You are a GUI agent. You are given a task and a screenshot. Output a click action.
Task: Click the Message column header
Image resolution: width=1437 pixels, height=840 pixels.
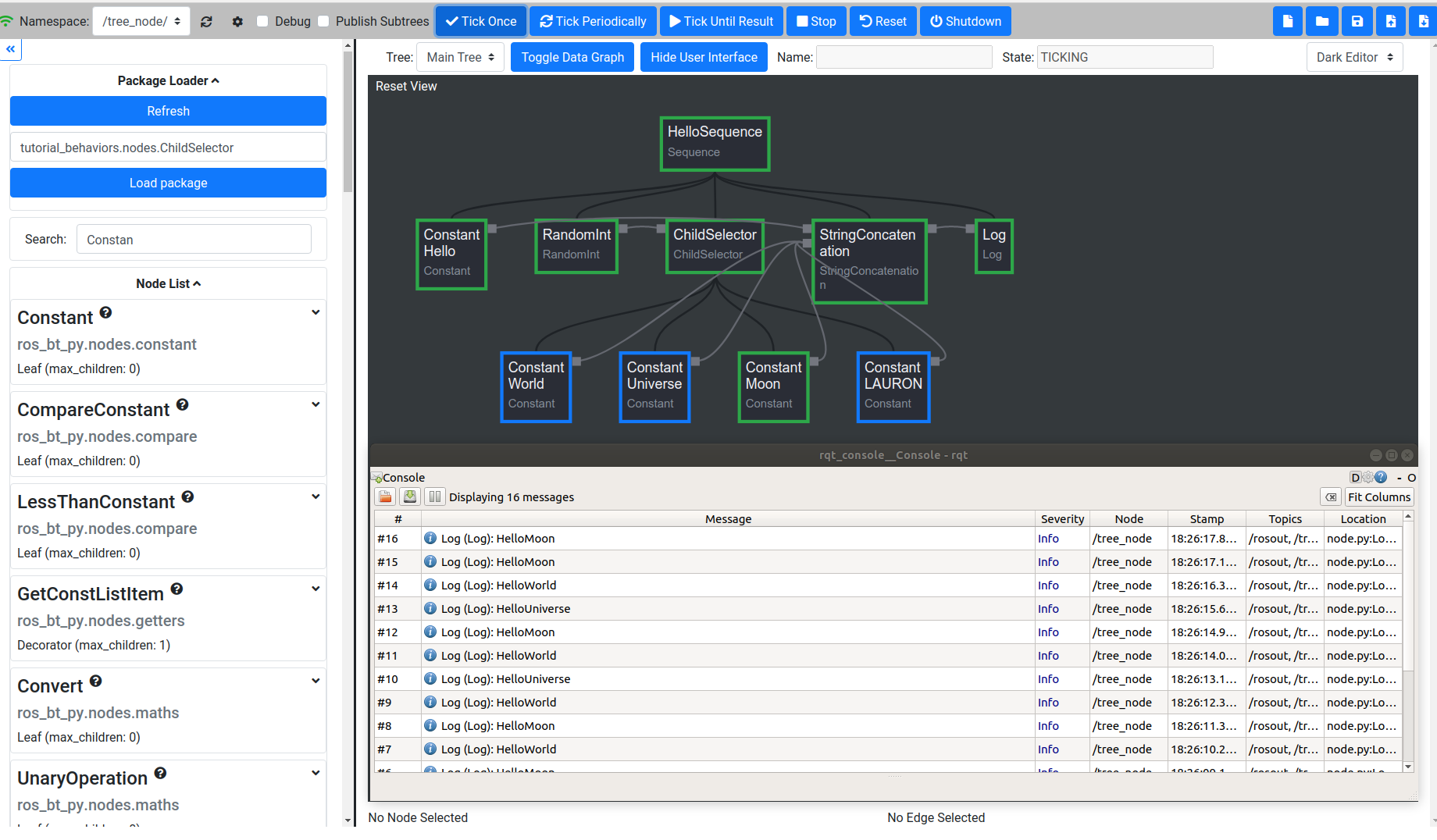[x=728, y=519]
